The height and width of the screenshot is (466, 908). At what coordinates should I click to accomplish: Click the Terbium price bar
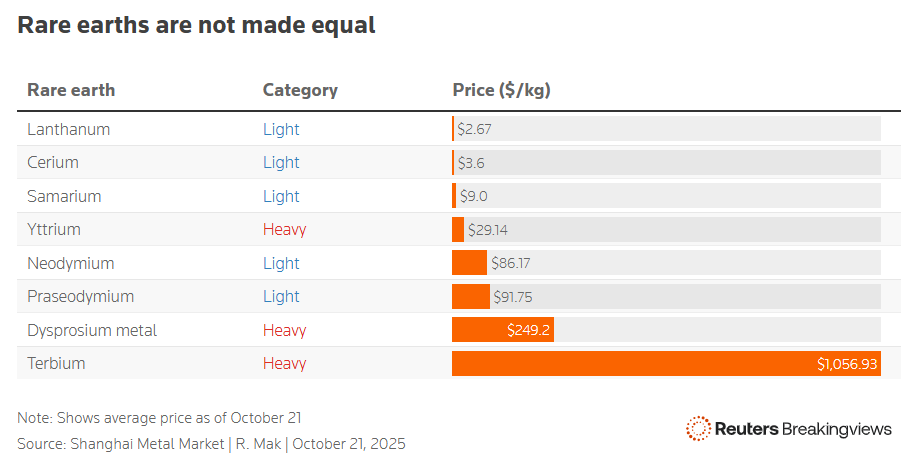pyautogui.click(x=666, y=363)
